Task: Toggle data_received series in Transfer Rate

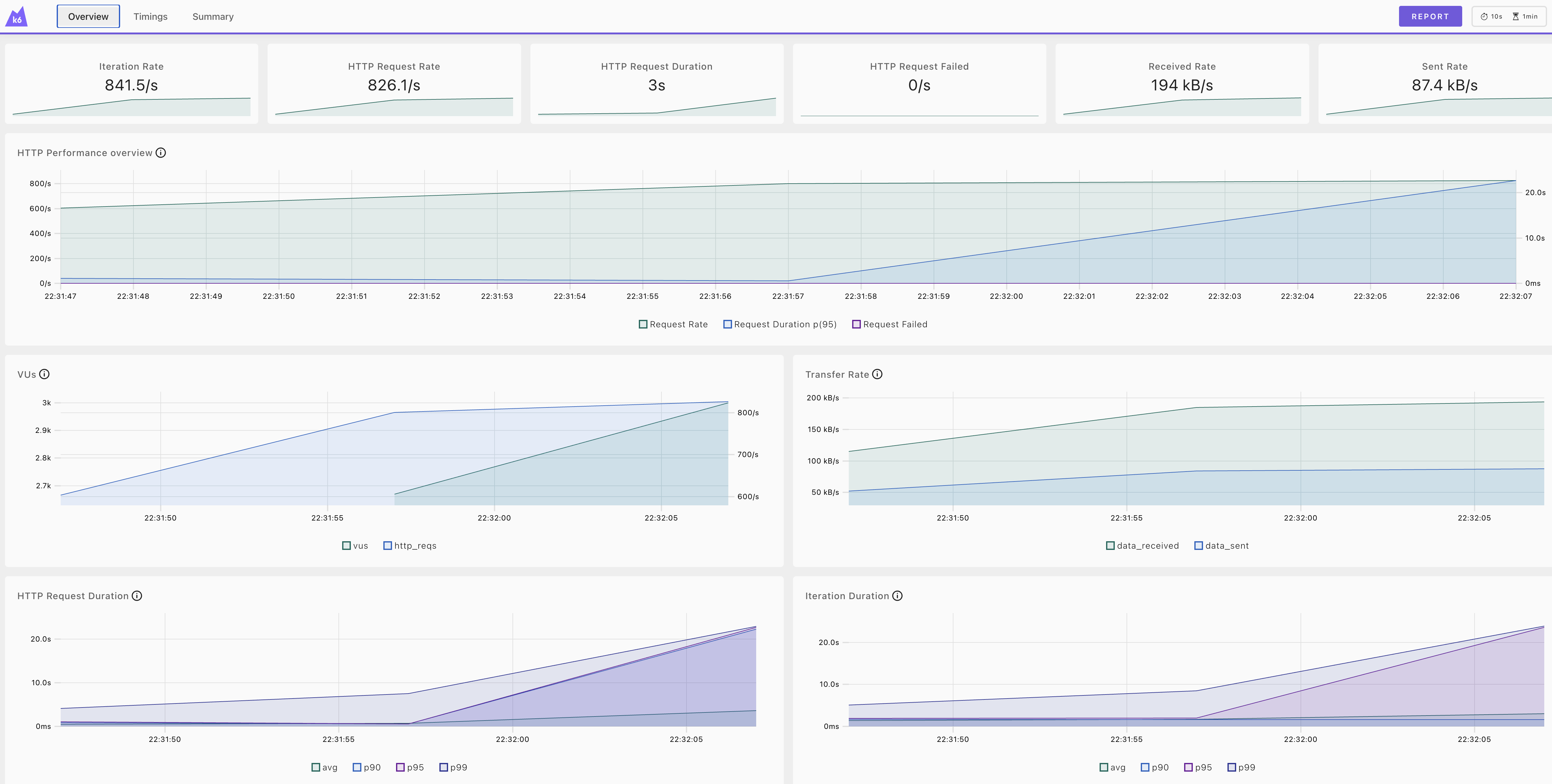Action: [x=1142, y=546]
